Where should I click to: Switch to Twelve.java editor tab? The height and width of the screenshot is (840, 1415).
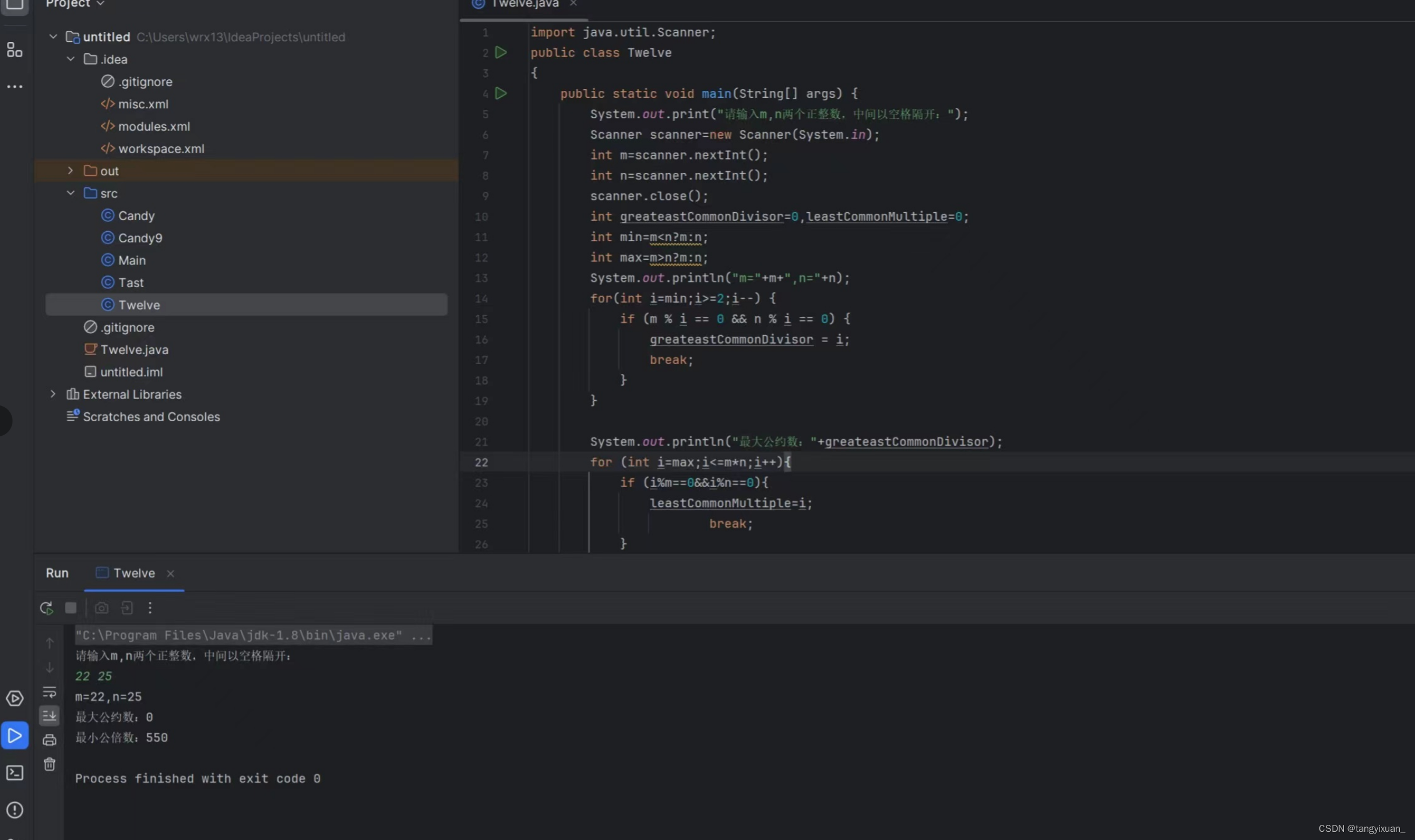[x=524, y=4]
